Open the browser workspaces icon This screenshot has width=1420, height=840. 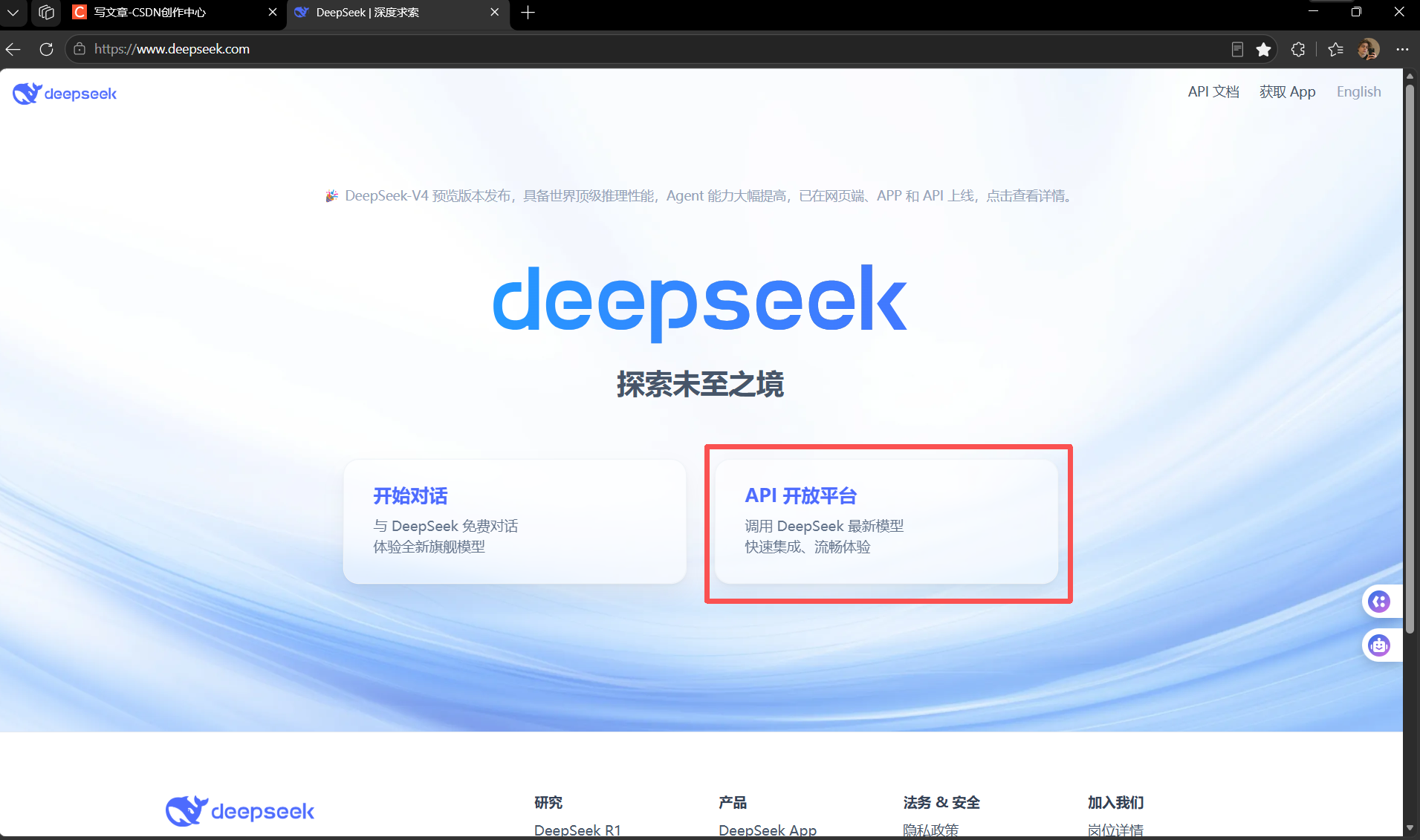(46, 12)
